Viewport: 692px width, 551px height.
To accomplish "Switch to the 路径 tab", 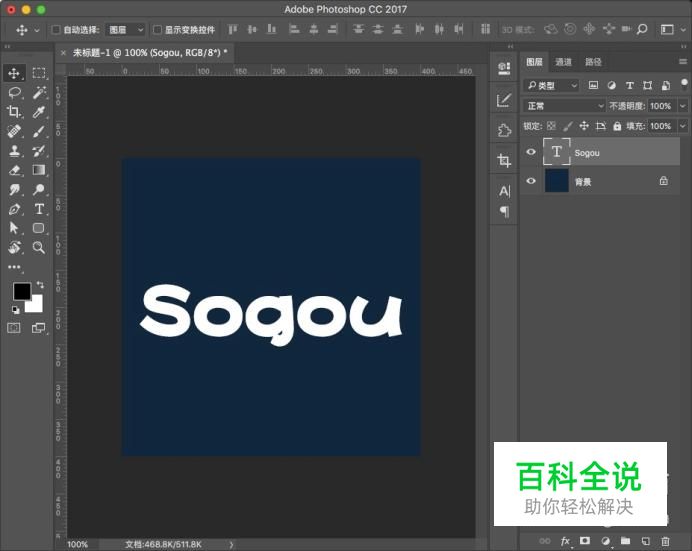I will pos(593,62).
